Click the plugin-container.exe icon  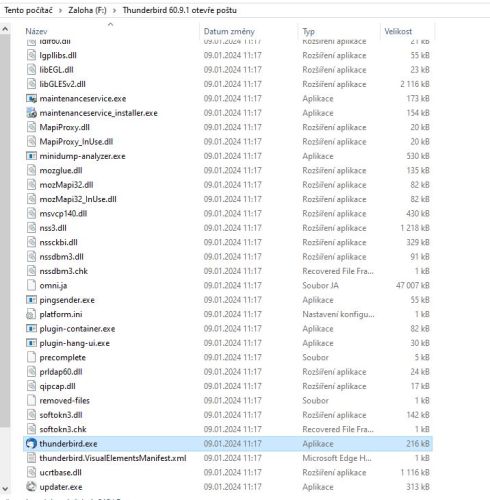tap(31, 328)
